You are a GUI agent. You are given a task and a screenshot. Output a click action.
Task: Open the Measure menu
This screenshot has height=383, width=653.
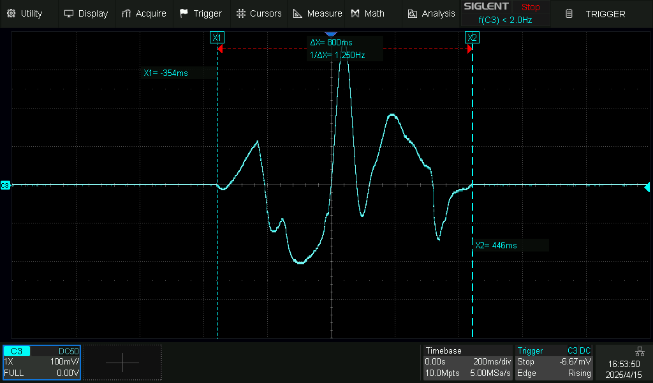(x=318, y=14)
